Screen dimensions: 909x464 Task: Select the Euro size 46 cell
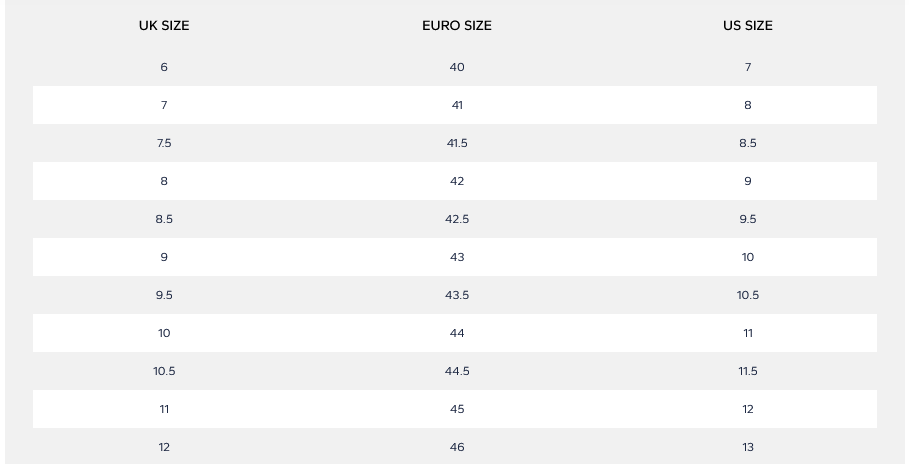click(x=457, y=447)
